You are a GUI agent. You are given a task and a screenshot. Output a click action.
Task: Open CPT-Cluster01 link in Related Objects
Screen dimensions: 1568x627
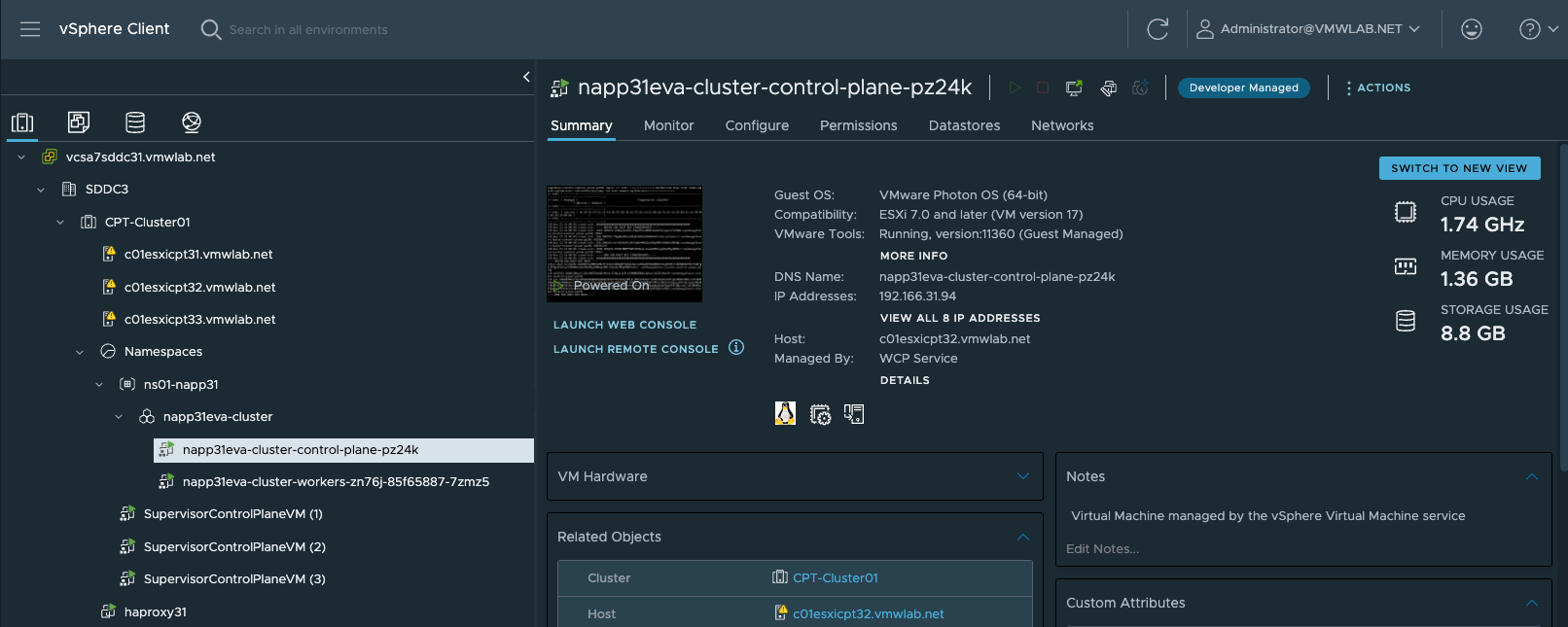(836, 577)
